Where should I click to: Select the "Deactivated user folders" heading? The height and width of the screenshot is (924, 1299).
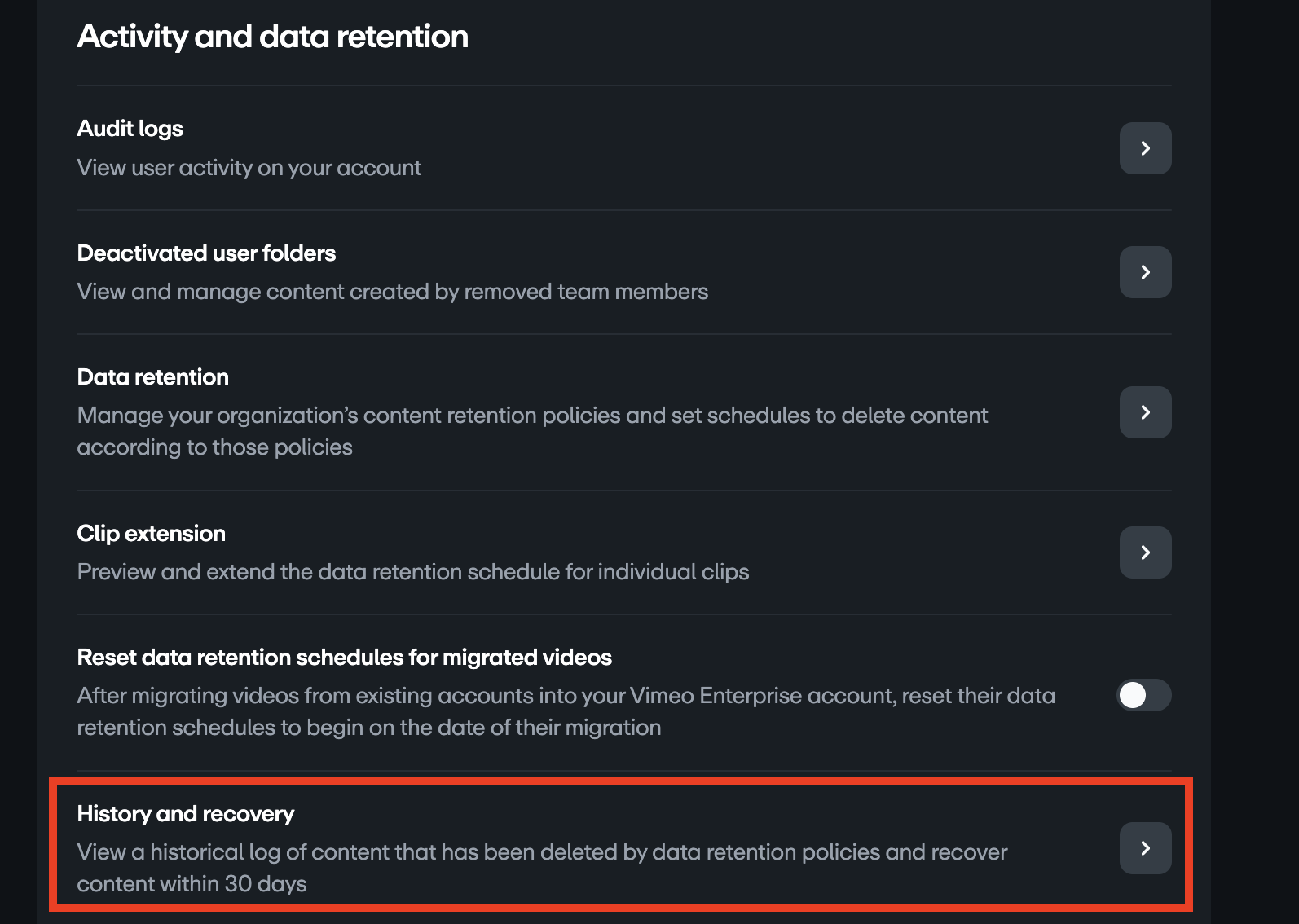[x=206, y=253]
